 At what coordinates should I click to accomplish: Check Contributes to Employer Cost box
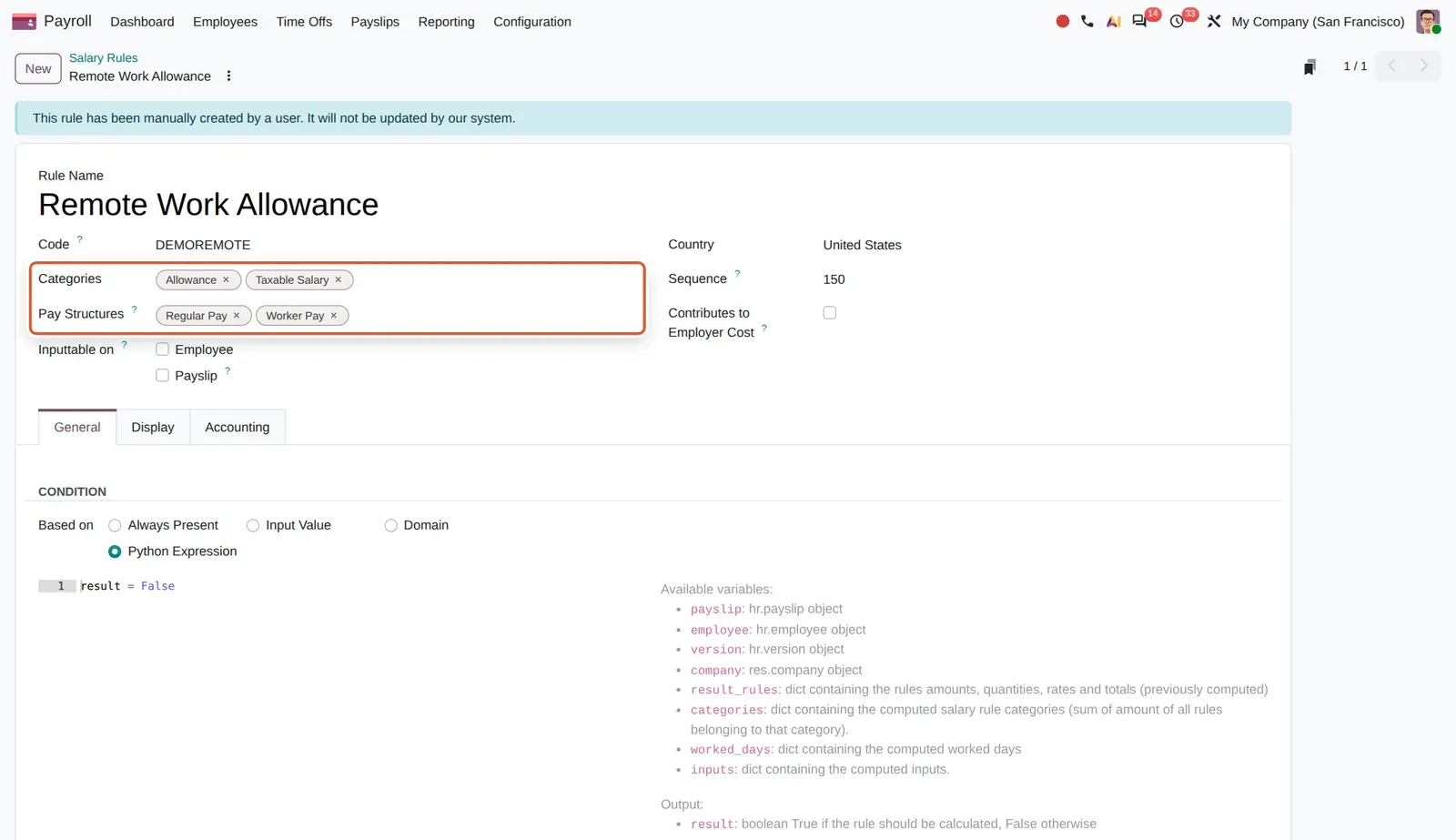click(829, 313)
